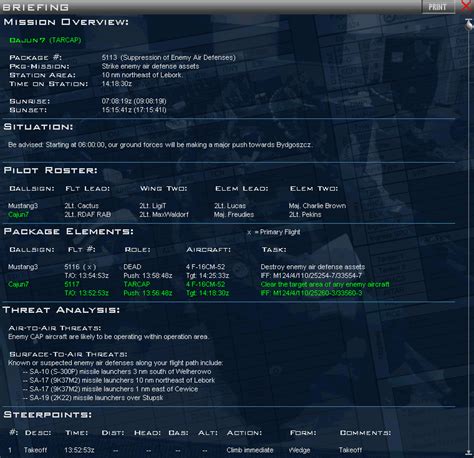This screenshot has width=474, height=458.
Task: Click the 'x = Primary Flight' legend
Action: [x=274, y=232]
